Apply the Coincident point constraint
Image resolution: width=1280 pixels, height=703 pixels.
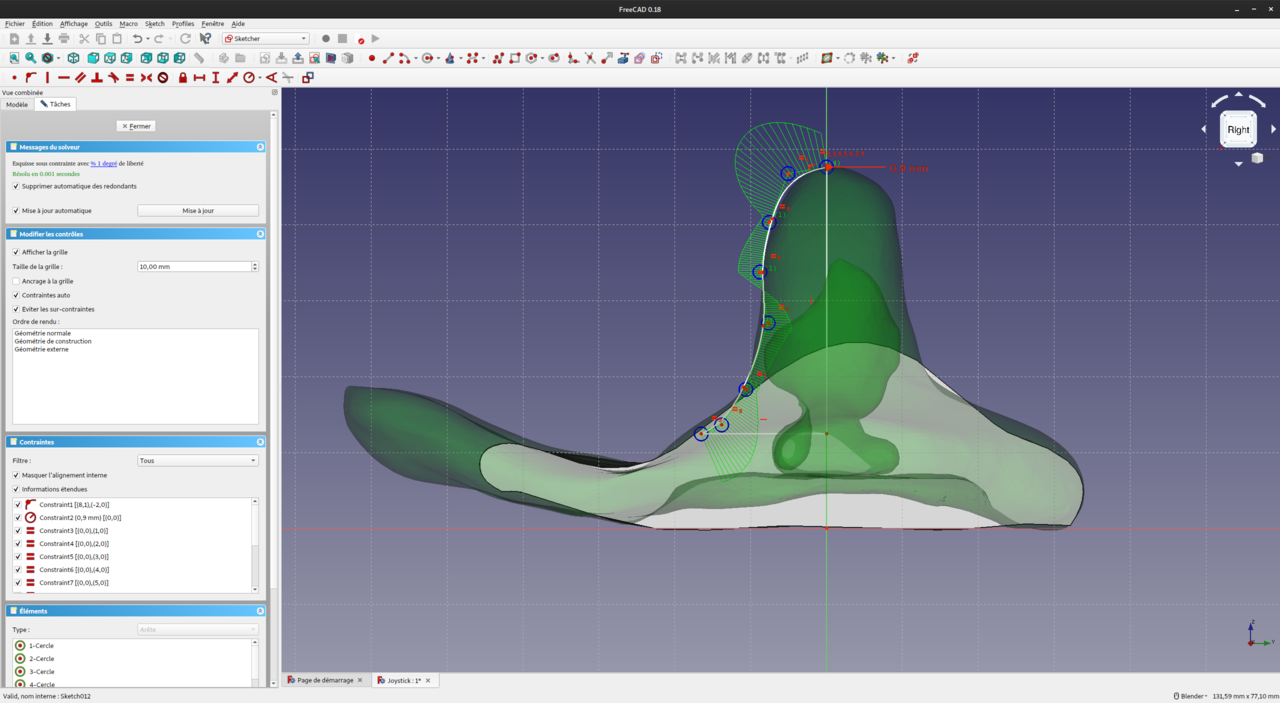(14, 77)
